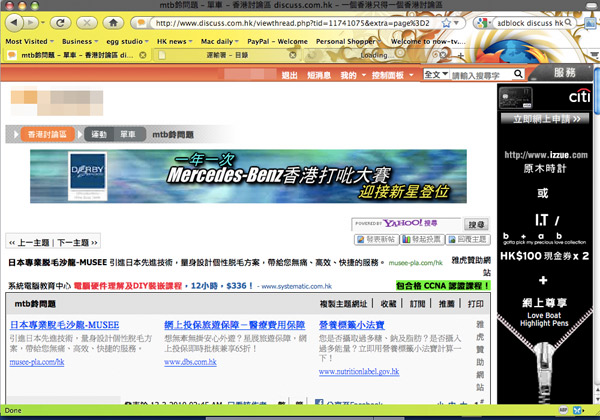The image size is (600, 420).
Task: Open the Google search engine selector icon
Action: (x=481, y=23)
